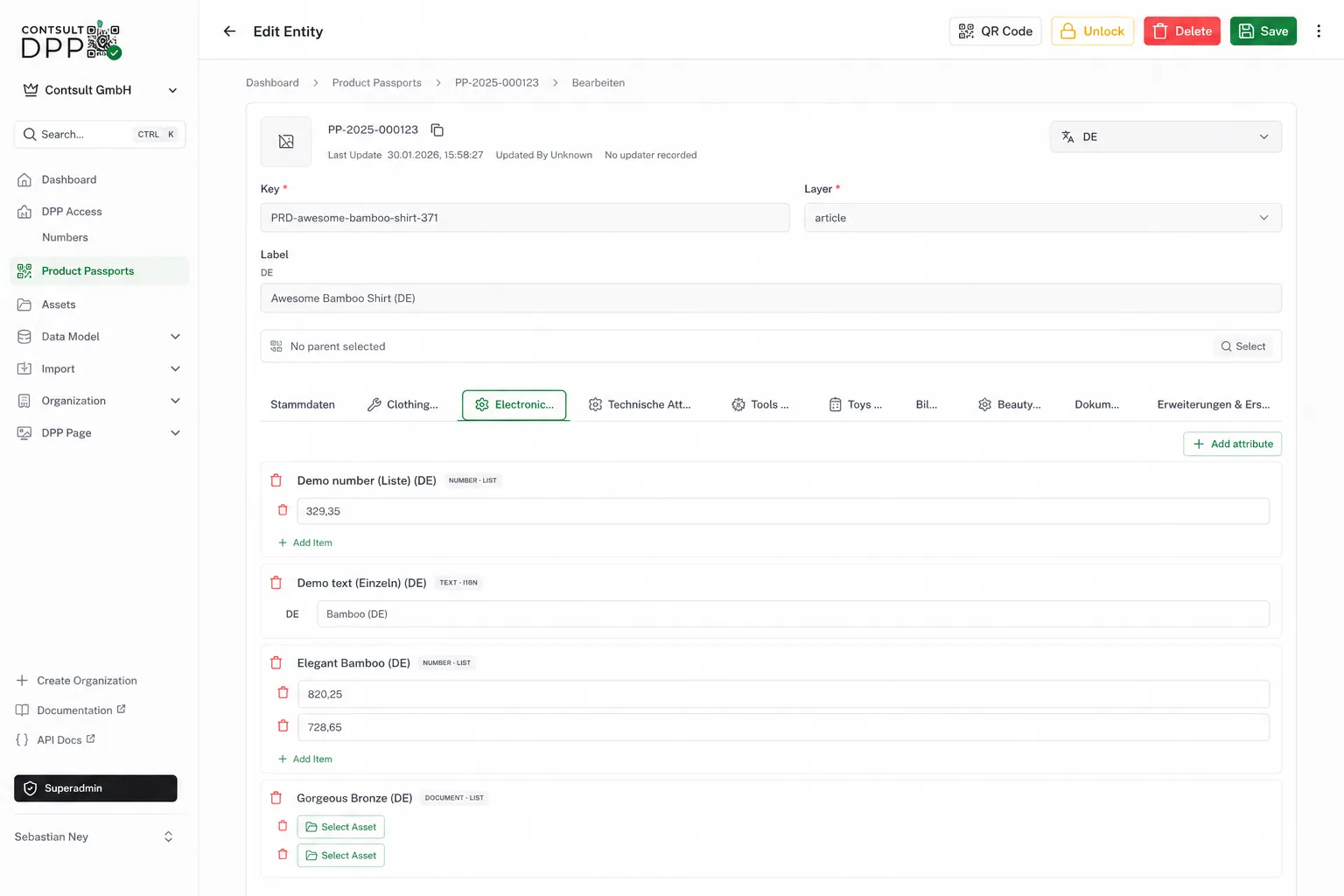Open Assets in the sidebar
Screen dimensions: 1344x896
[x=59, y=304]
